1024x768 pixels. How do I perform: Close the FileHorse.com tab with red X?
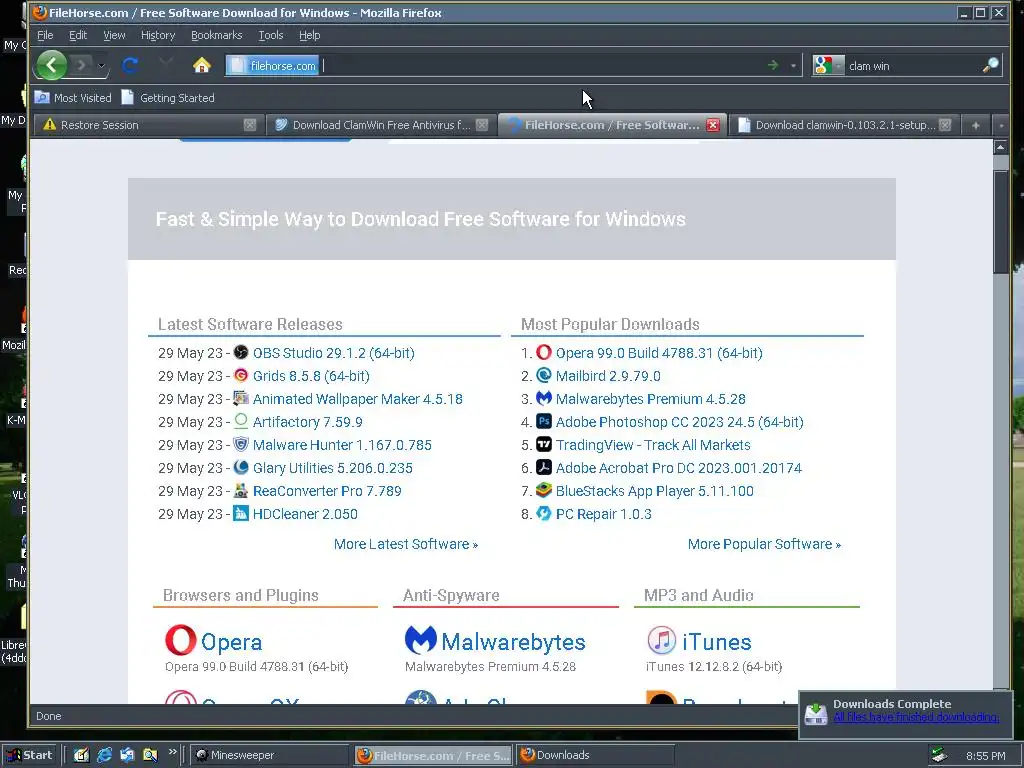[x=713, y=125]
